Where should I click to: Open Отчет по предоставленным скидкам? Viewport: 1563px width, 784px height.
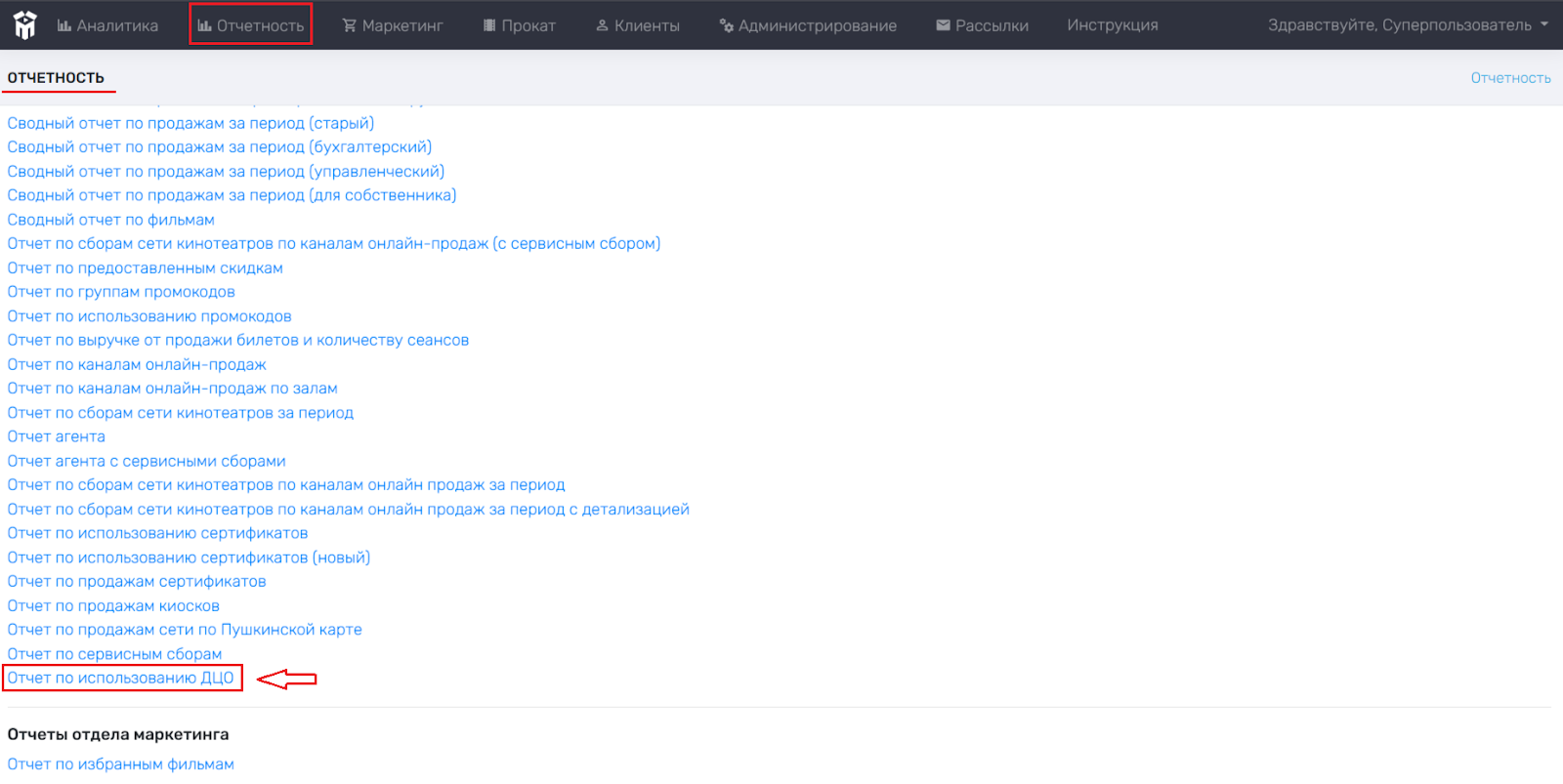[x=146, y=268]
